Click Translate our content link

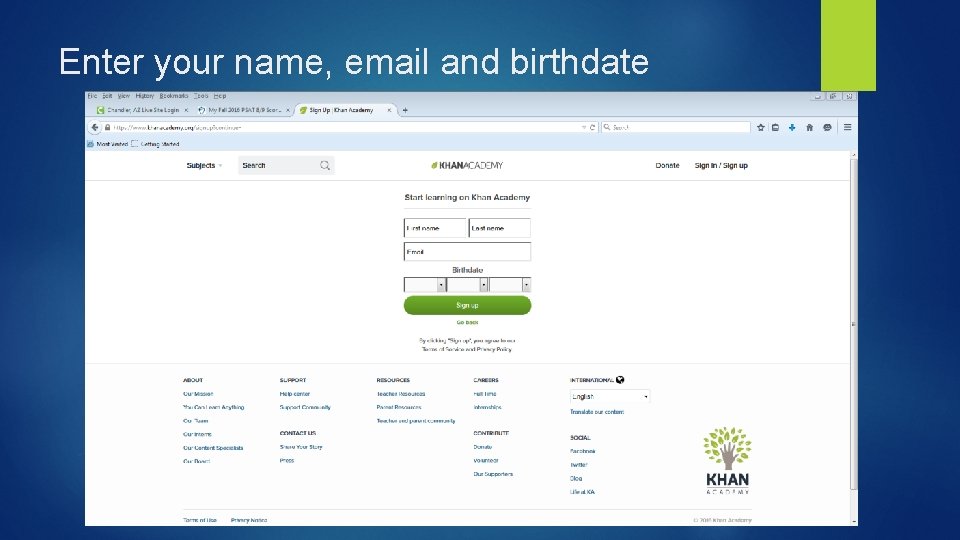pyautogui.click(x=597, y=412)
